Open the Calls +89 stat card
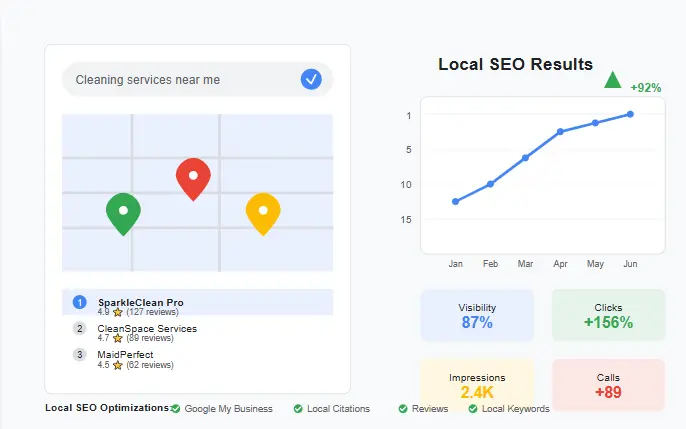Viewport: 686px width, 429px height. click(608, 384)
